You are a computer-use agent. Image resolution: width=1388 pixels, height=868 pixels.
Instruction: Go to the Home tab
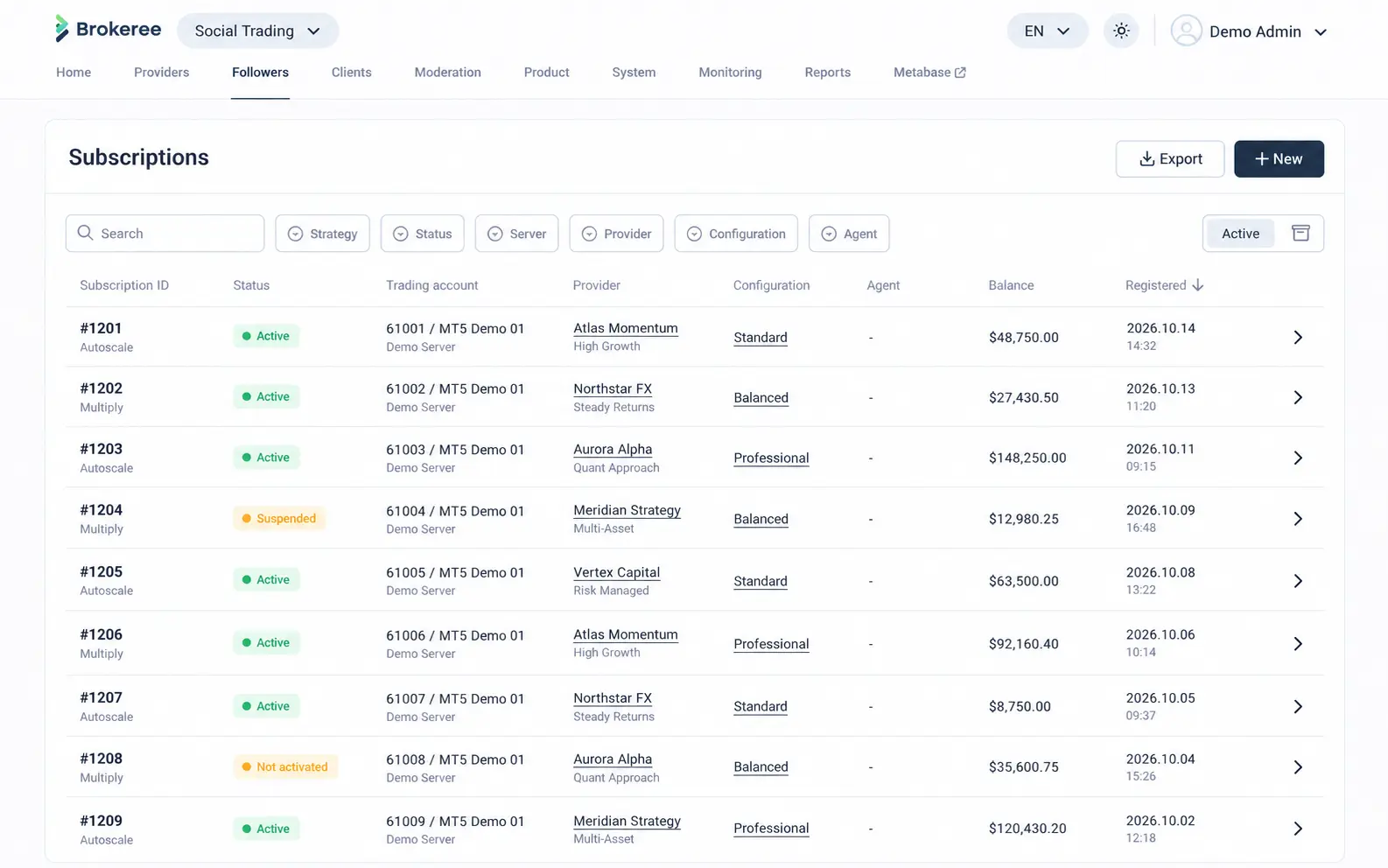point(74,73)
